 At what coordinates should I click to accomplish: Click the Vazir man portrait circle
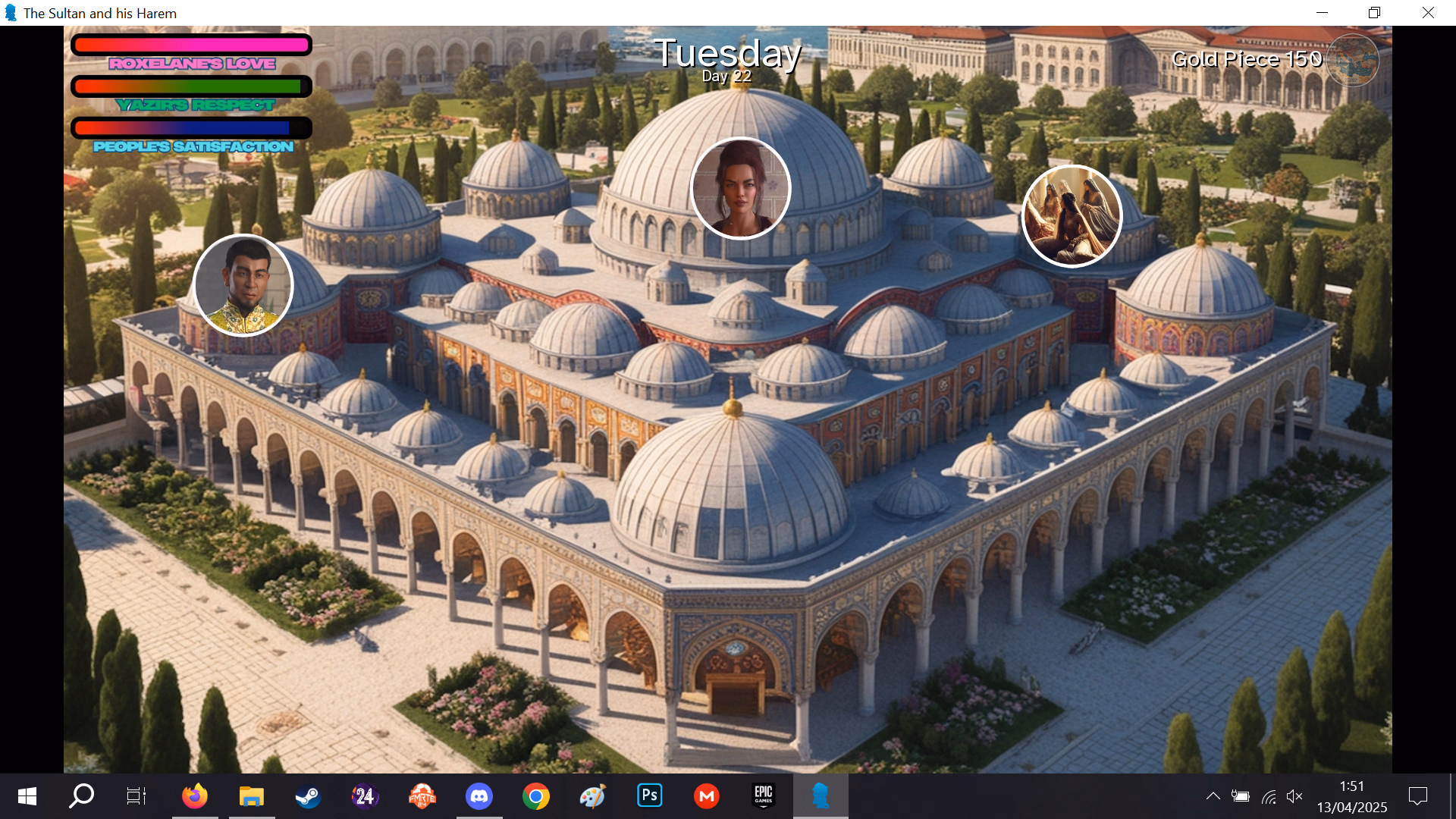[x=243, y=285]
